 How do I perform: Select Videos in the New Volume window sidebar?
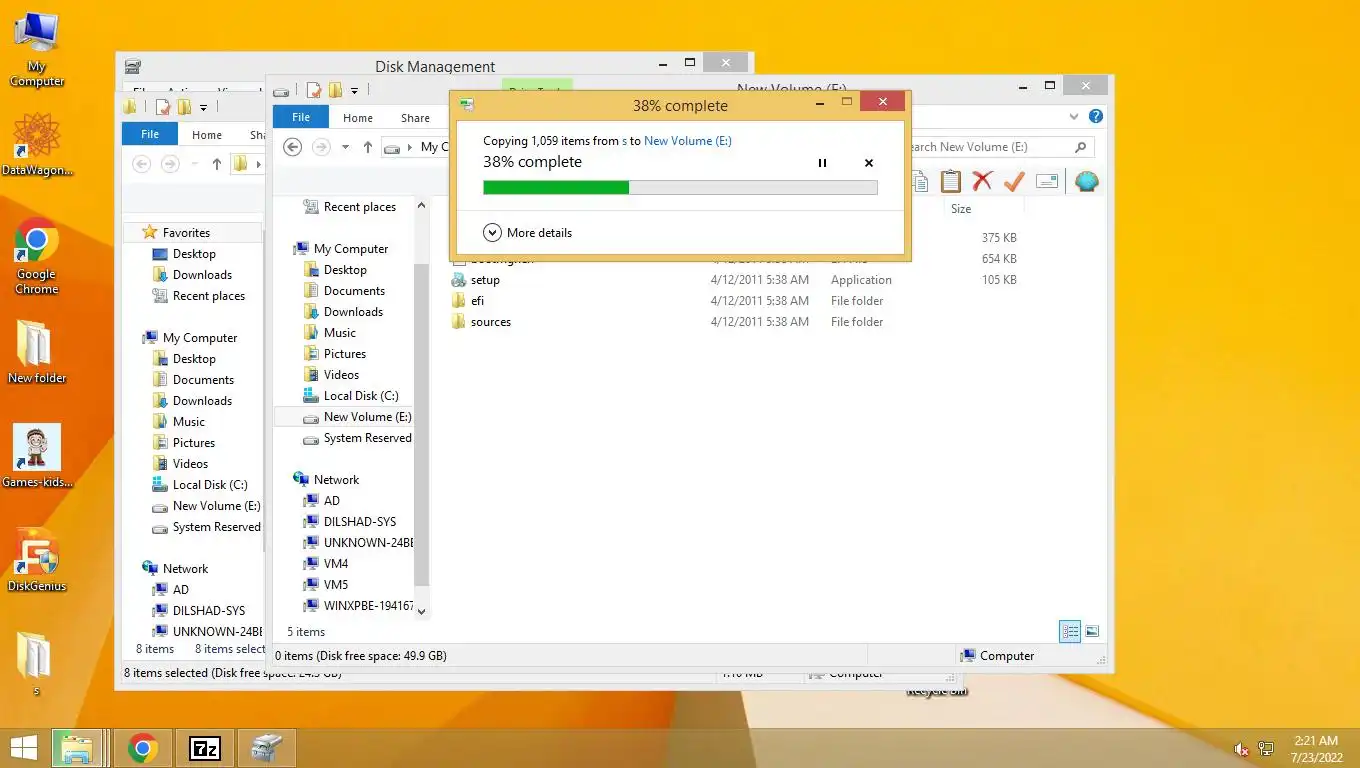click(x=341, y=375)
